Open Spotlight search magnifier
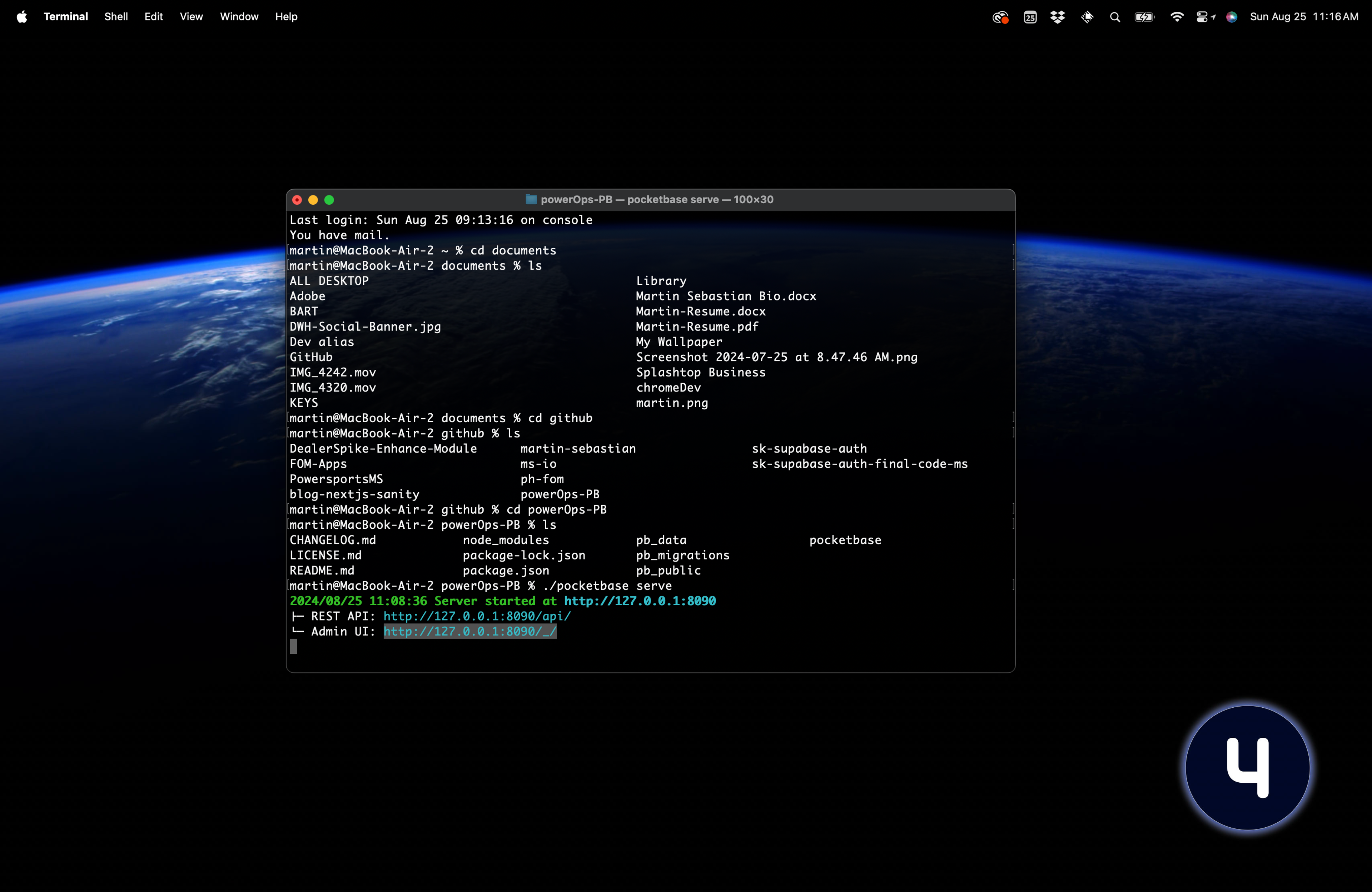This screenshot has height=892, width=1372. click(1115, 17)
